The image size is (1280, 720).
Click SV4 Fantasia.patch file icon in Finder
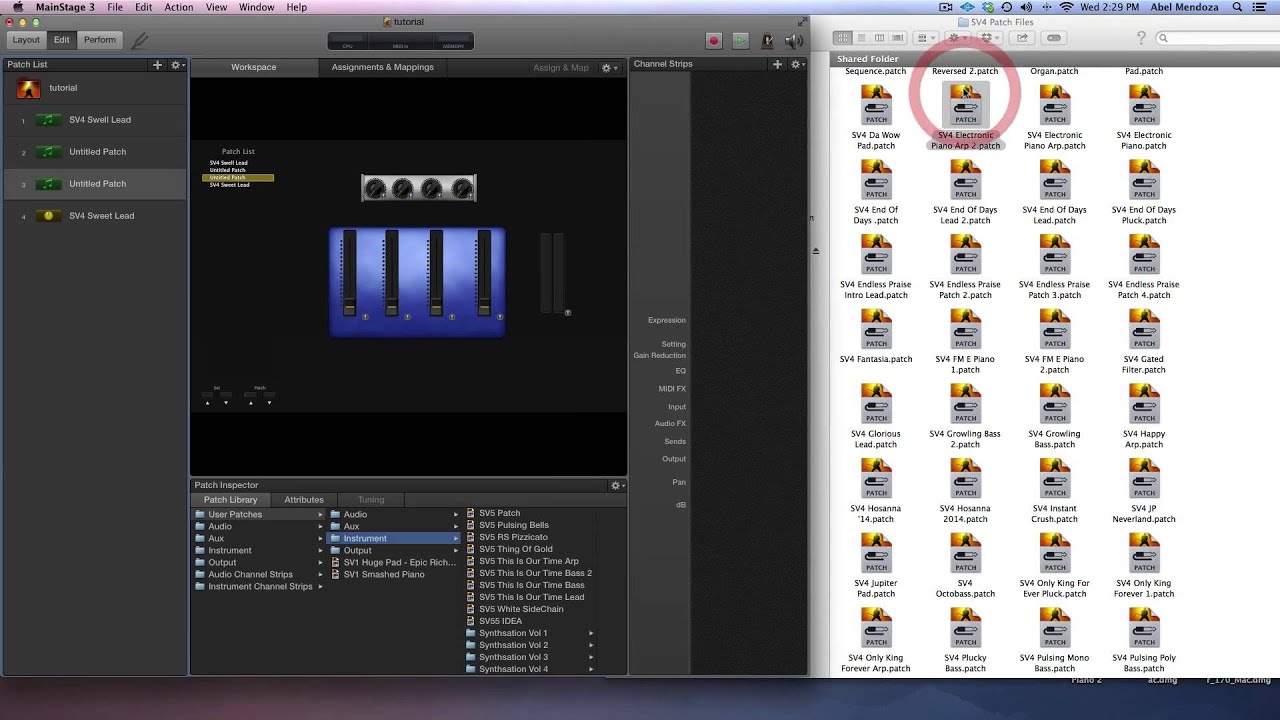(x=876, y=329)
